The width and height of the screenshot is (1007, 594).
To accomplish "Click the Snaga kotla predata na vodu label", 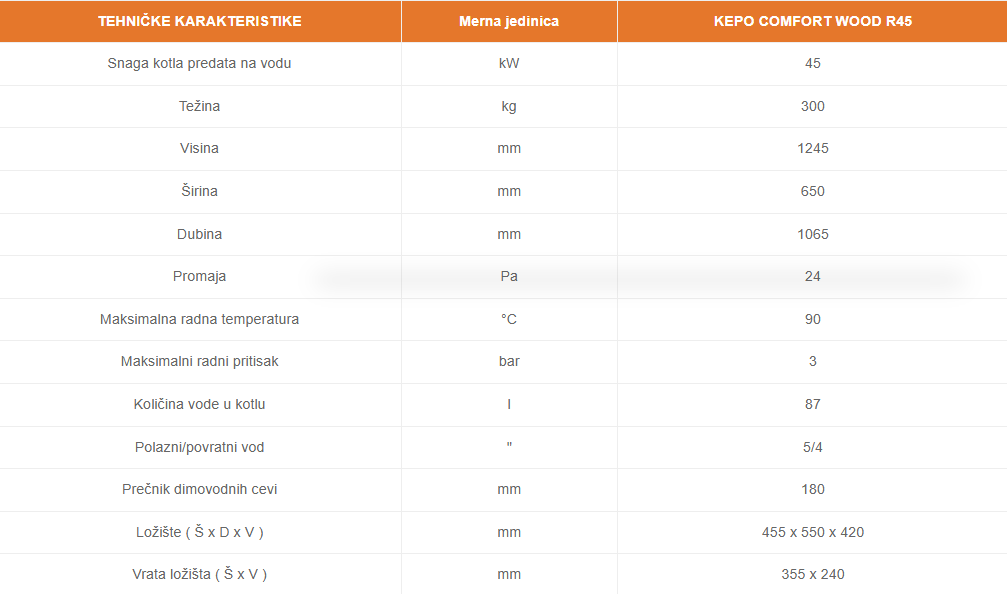I will pos(200,63).
